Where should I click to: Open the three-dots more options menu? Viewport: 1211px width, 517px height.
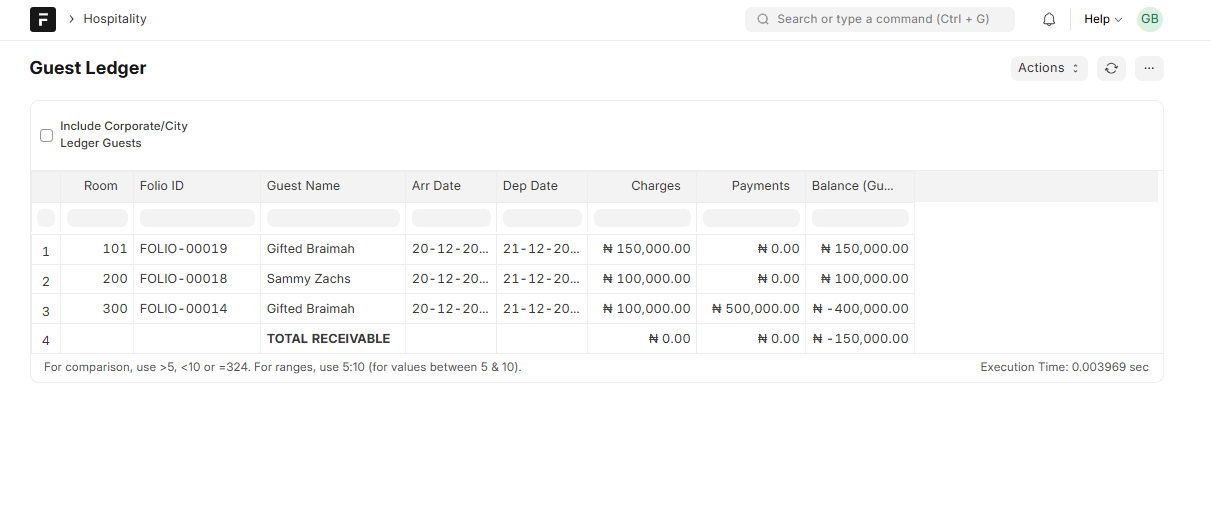pyautogui.click(x=1149, y=68)
